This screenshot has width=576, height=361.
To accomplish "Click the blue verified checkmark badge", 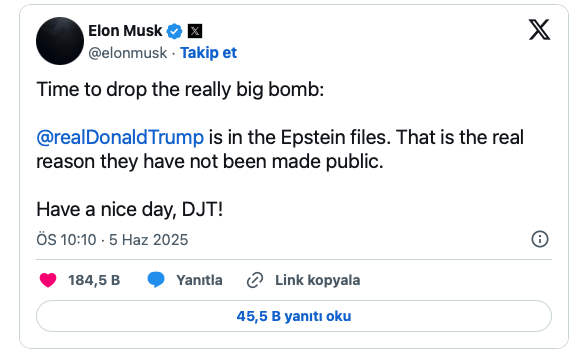I will coord(174,31).
